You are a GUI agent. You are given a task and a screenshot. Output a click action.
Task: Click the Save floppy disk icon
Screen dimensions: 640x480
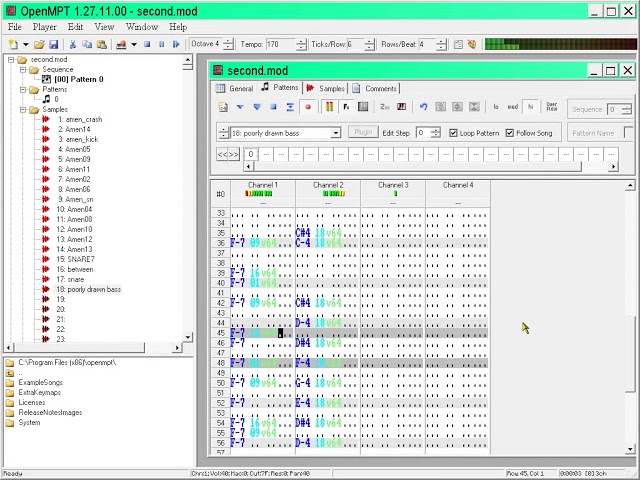[x=54, y=44]
